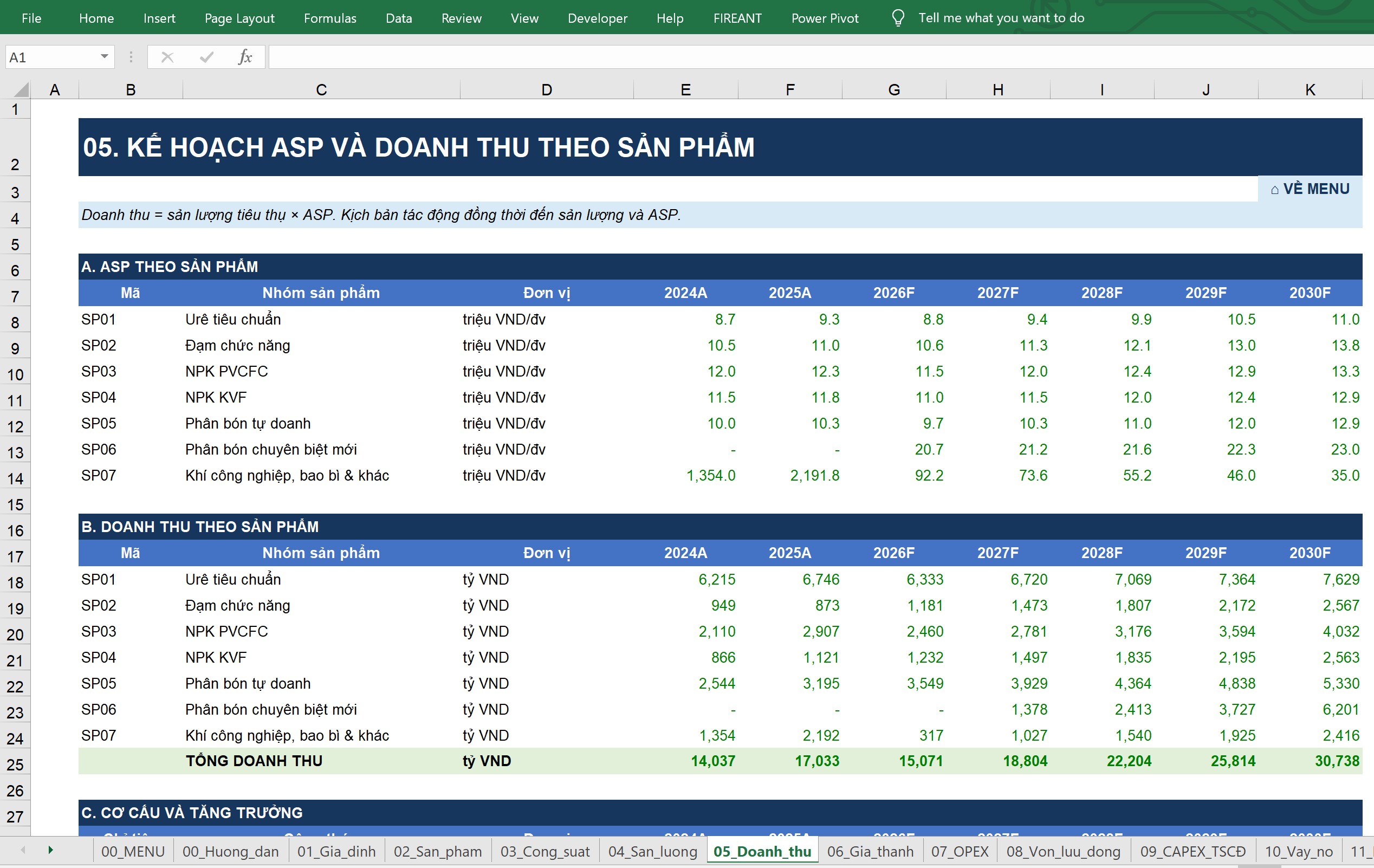Go to the 00_MENU sheet tab
Screen dimensions: 1374x868
tap(133, 851)
